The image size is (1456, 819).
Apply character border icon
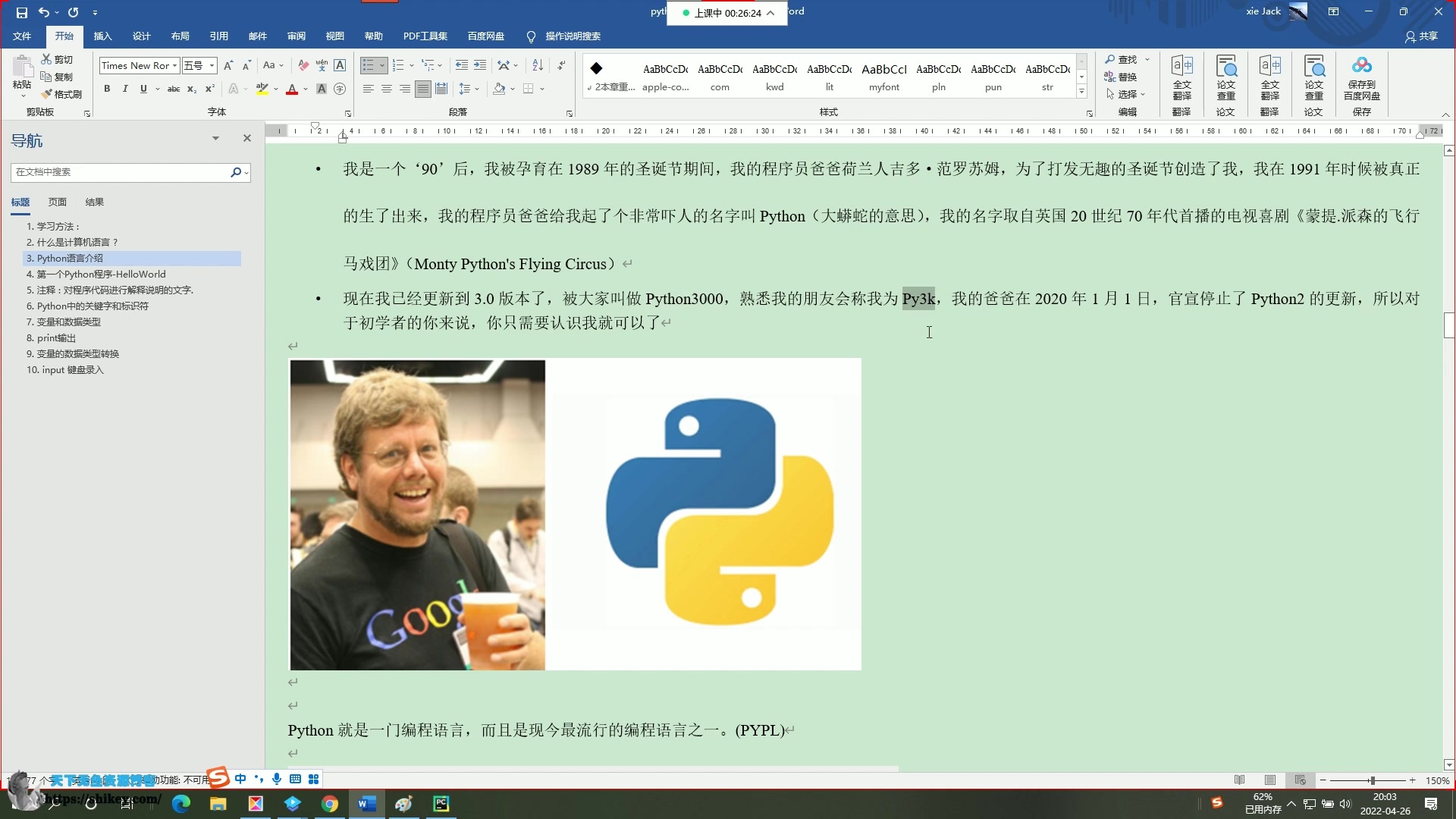(x=340, y=66)
